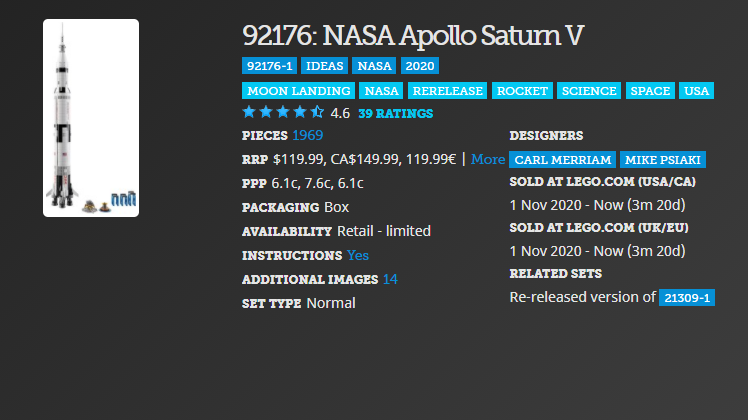Open the NASA subtheme tag beside IDEAS

click(374, 66)
